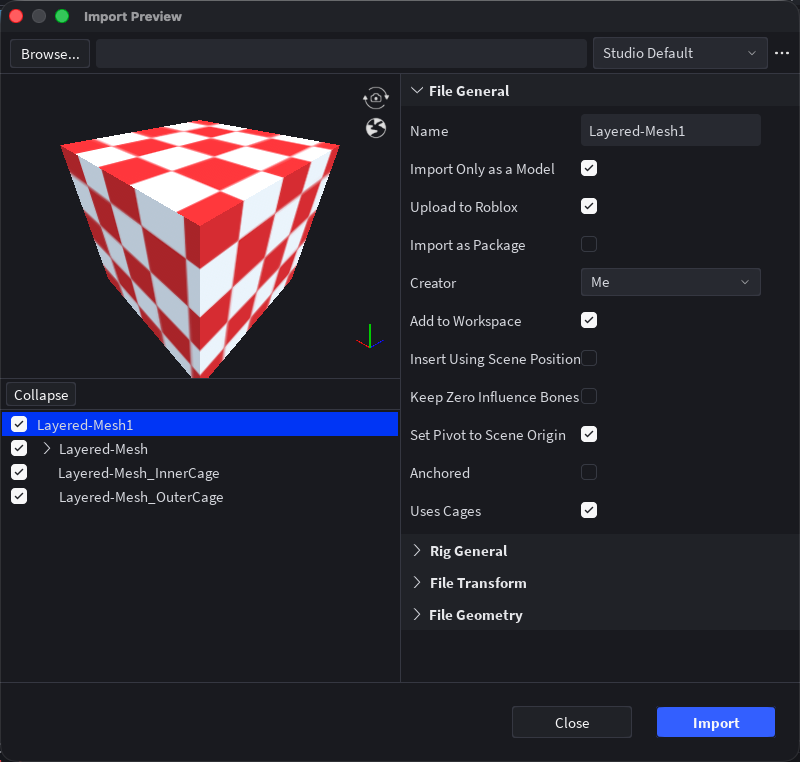Open the three-dots preset options menu
The image size is (800, 762).
(x=782, y=53)
